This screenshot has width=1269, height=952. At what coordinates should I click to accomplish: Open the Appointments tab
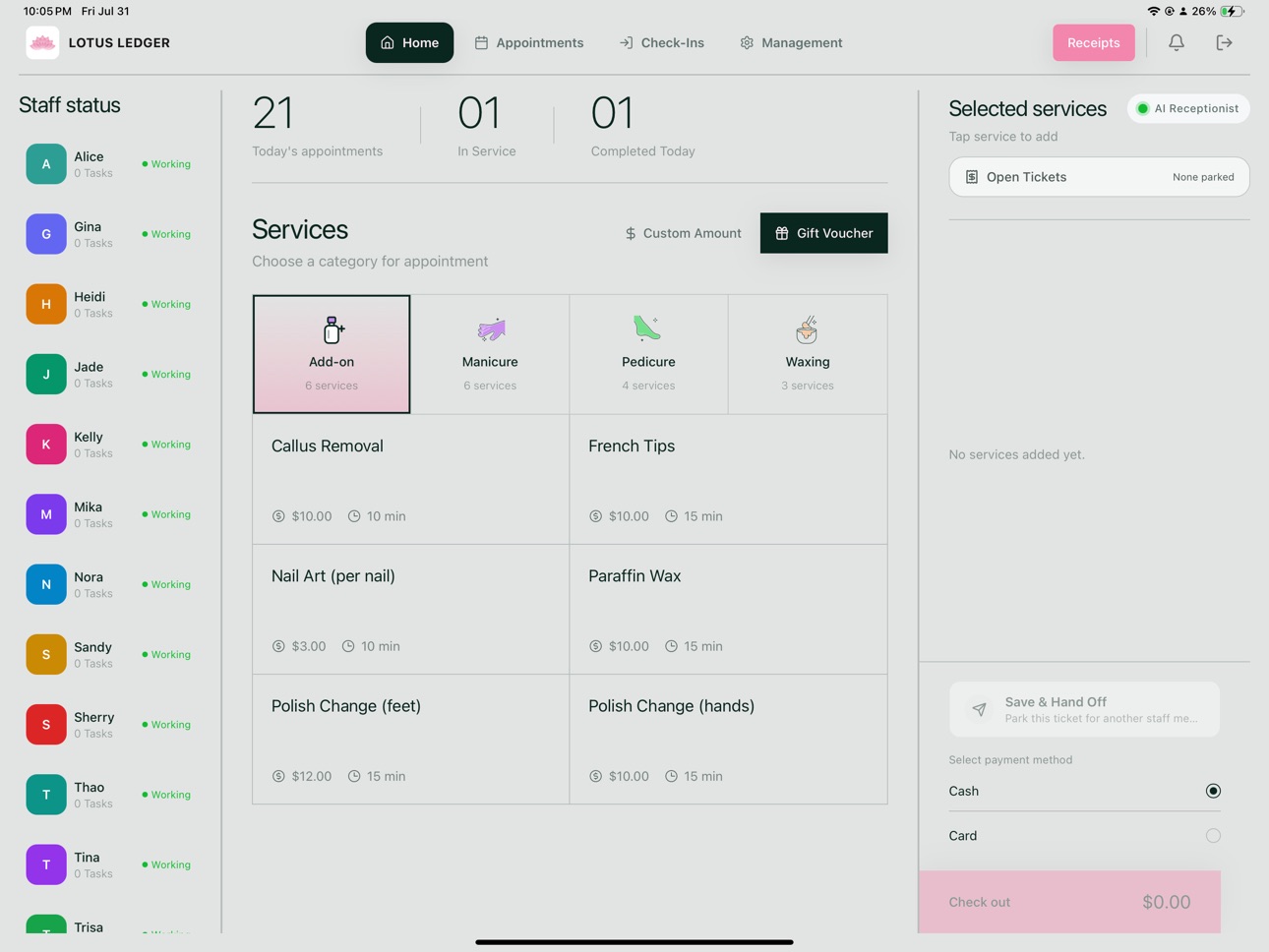pyautogui.click(x=529, y=42)
